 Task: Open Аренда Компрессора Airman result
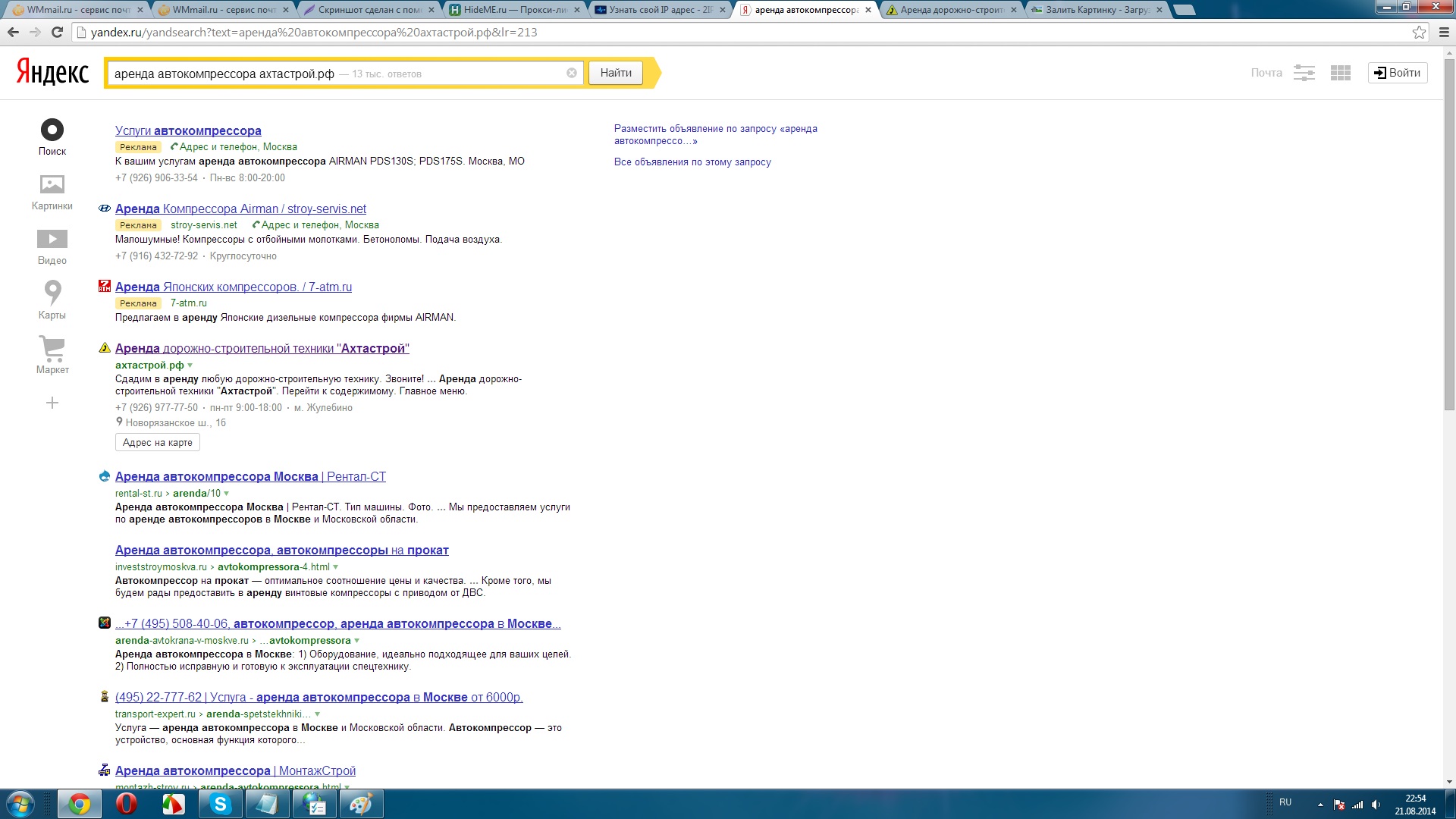tap(240, 209)
